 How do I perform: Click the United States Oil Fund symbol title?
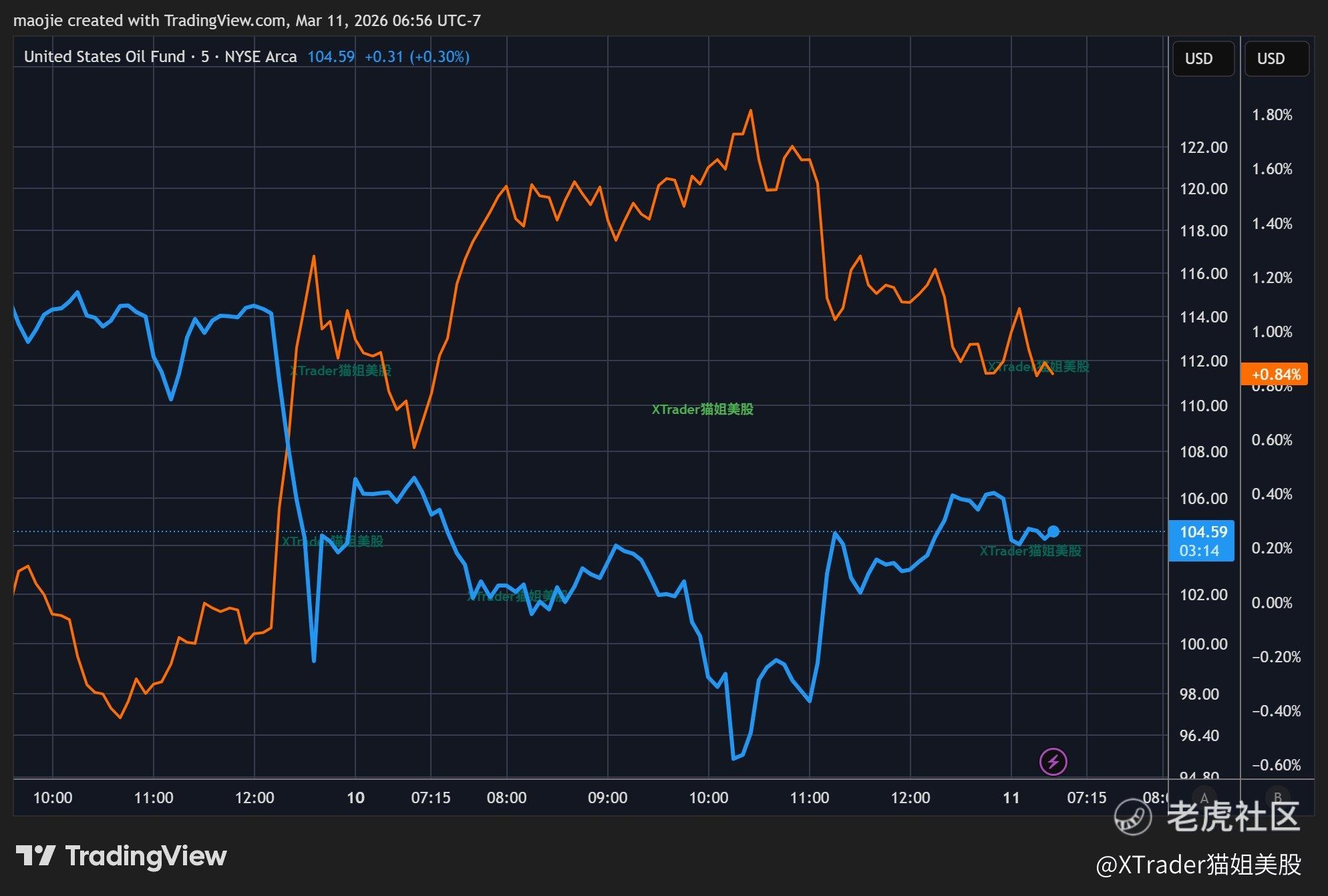104,57
